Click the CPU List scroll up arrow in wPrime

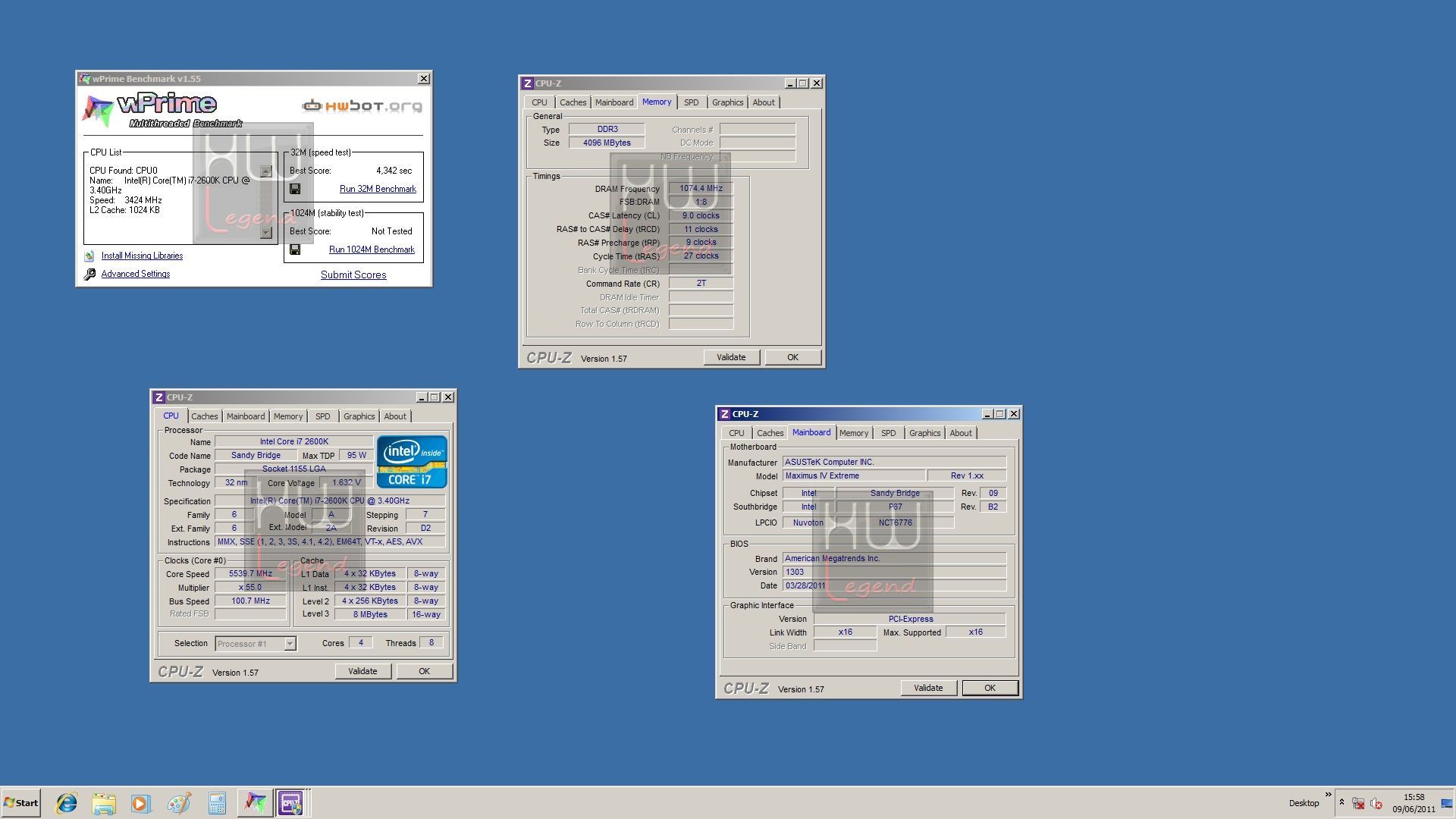pyautogui.click(x=265, y=171)
